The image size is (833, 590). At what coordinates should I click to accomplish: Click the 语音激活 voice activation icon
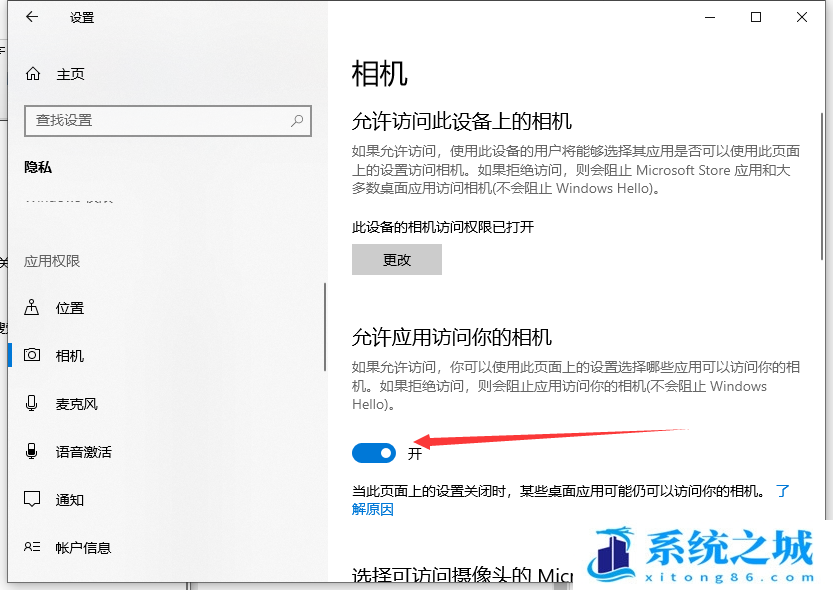point(33,452)
